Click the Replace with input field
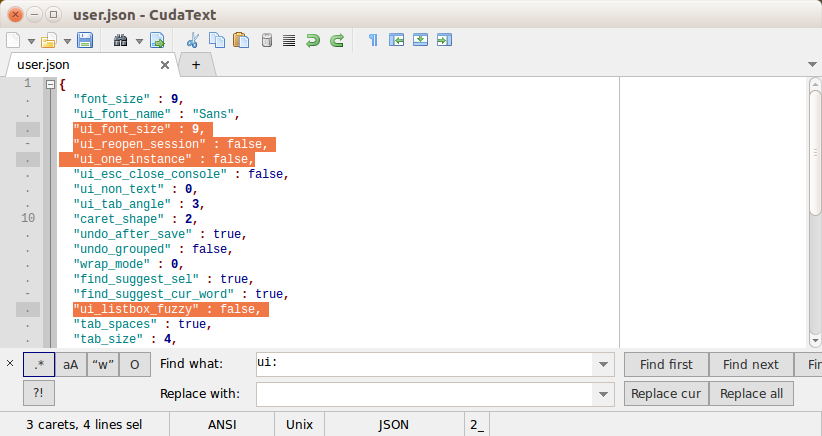 coord(425,394)
